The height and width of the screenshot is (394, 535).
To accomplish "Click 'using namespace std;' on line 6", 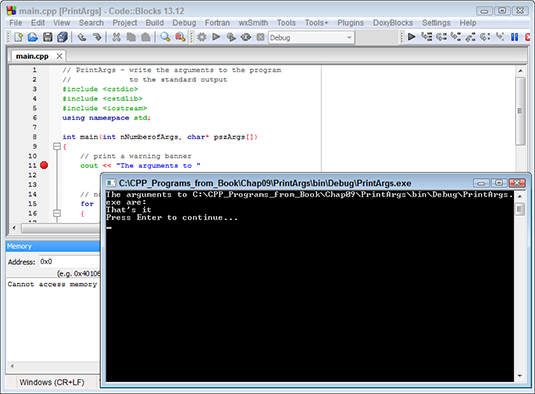I will click(106, 118).
